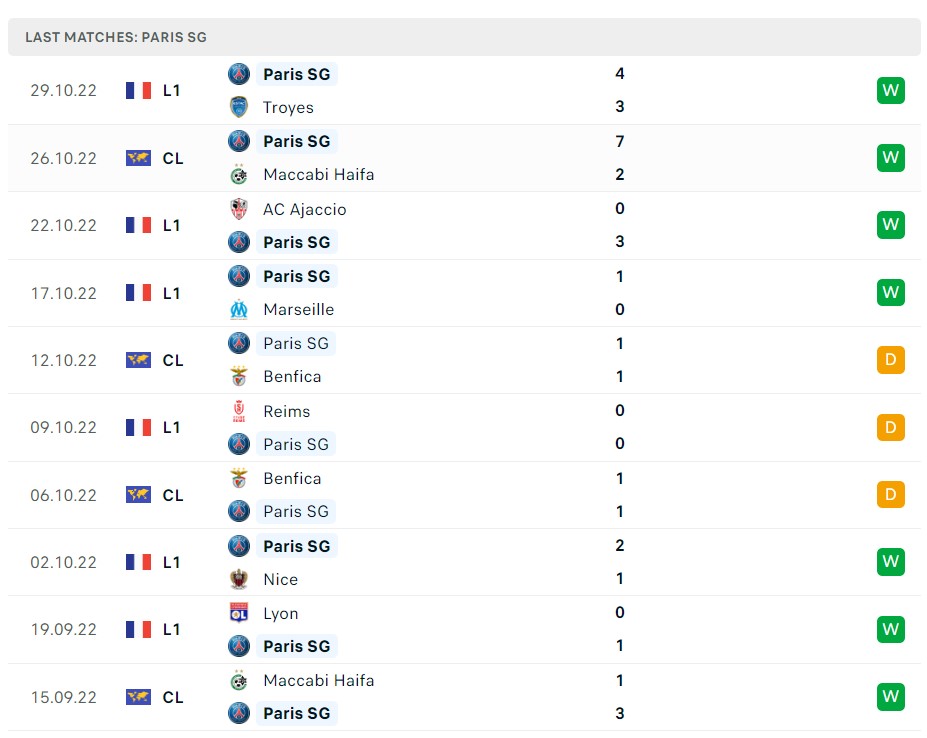The image size is (927, 738).
Task: Select the orange D badge for the Benfica away draw
Action: tap(890, 494)
